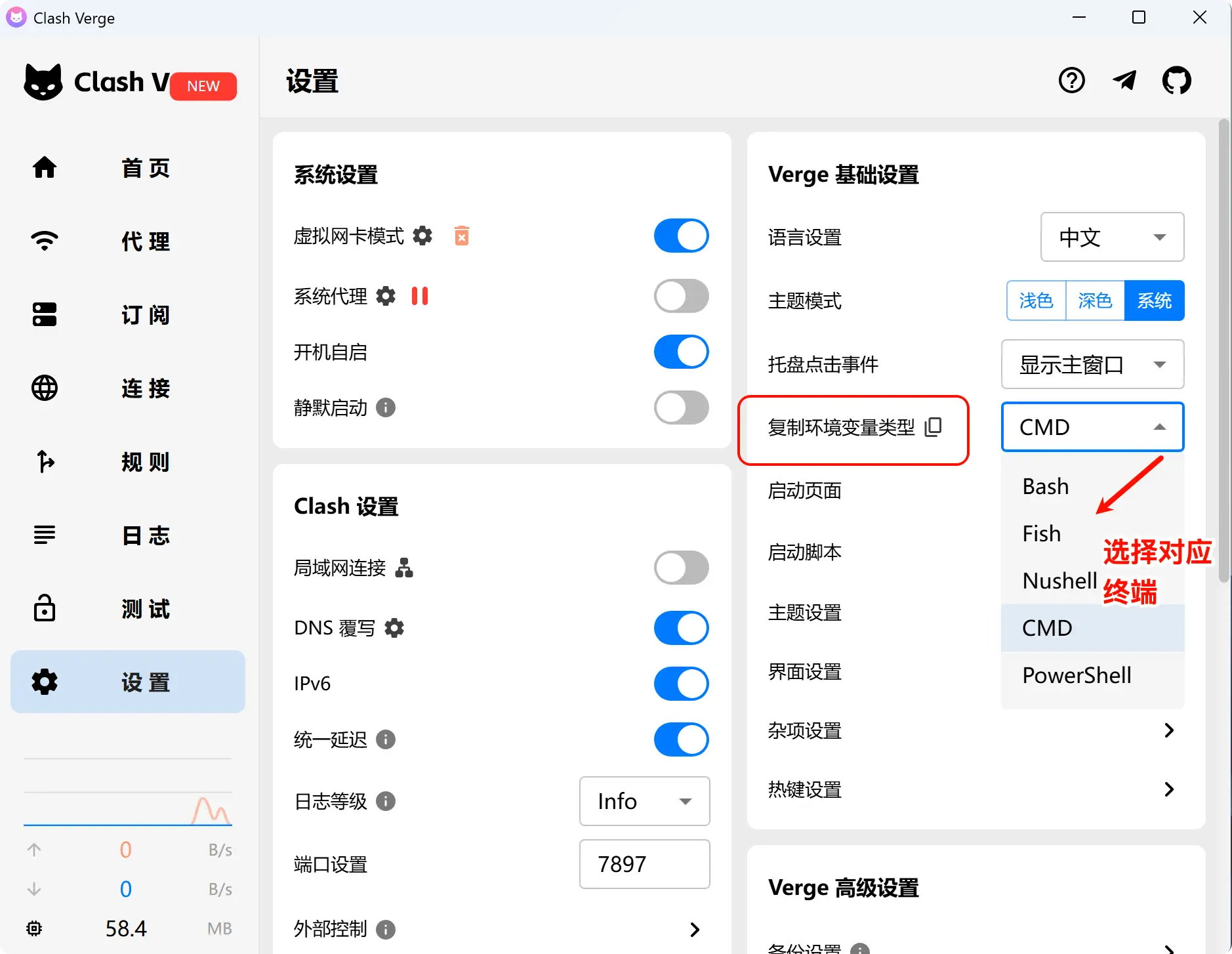Screen dimensions: 1232x954
Task: Go to 规则 in the sidebar
Action: (128, 462)
